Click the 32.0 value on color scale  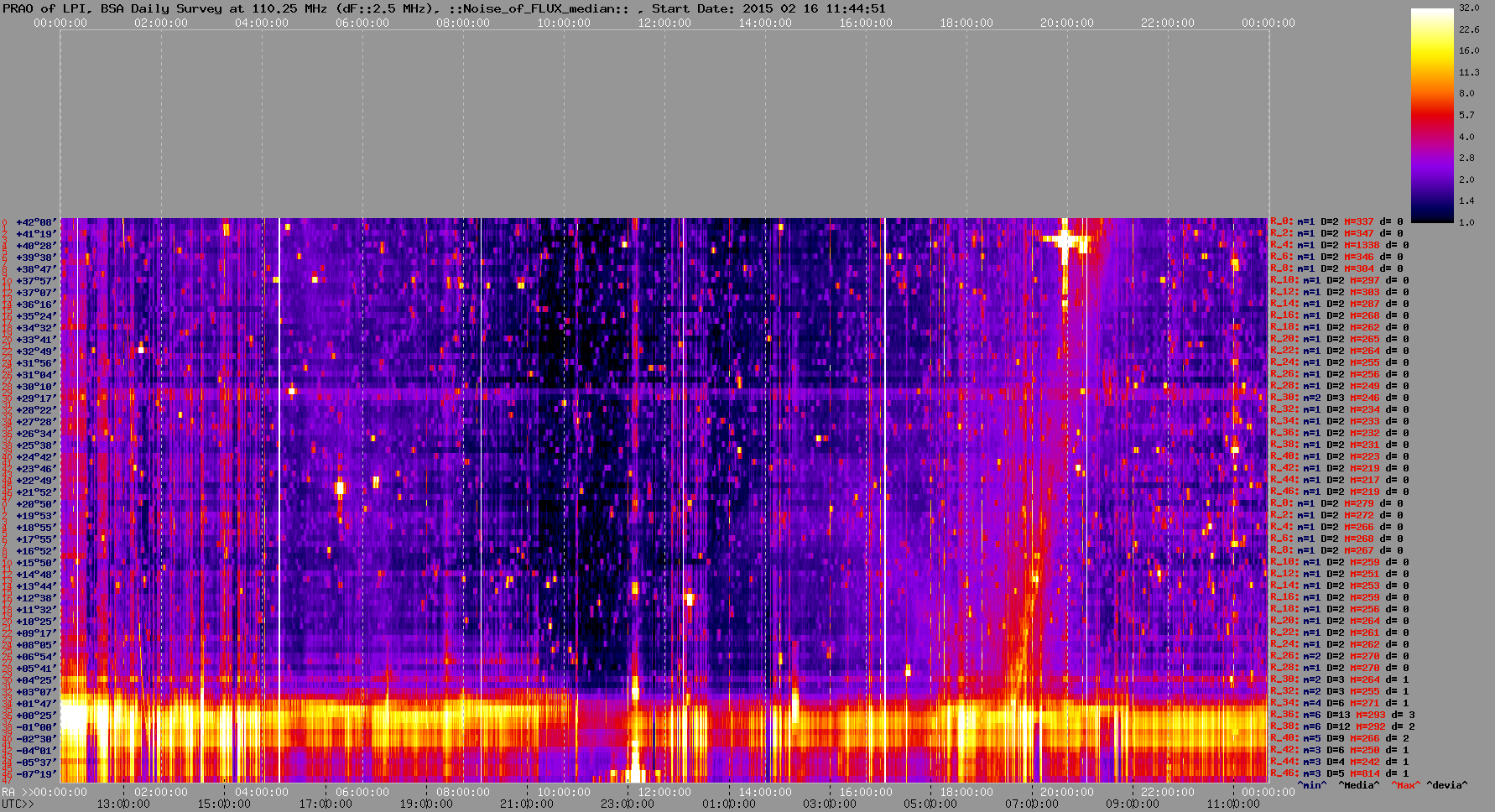[x=1469, y=8]
